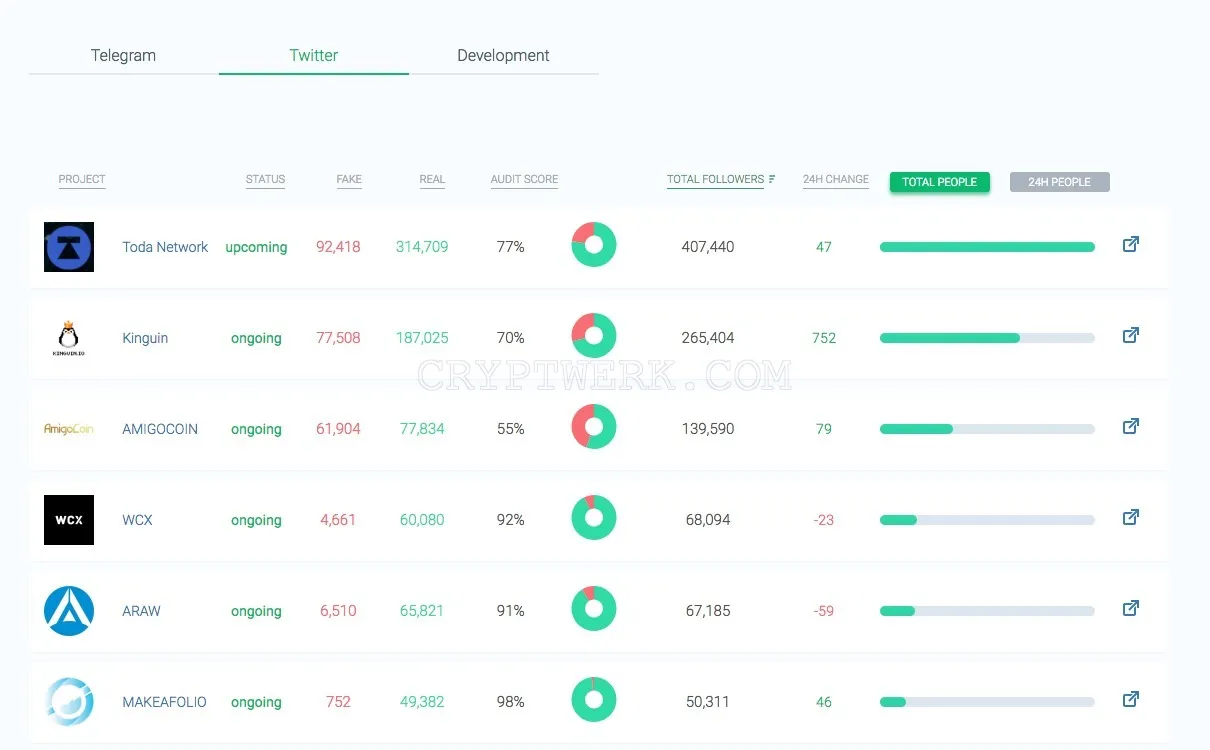The width and height of the screenshot is (1210, 750).
Task: Open external link icon for ARAW
Action: click(x=1131, y=608)
